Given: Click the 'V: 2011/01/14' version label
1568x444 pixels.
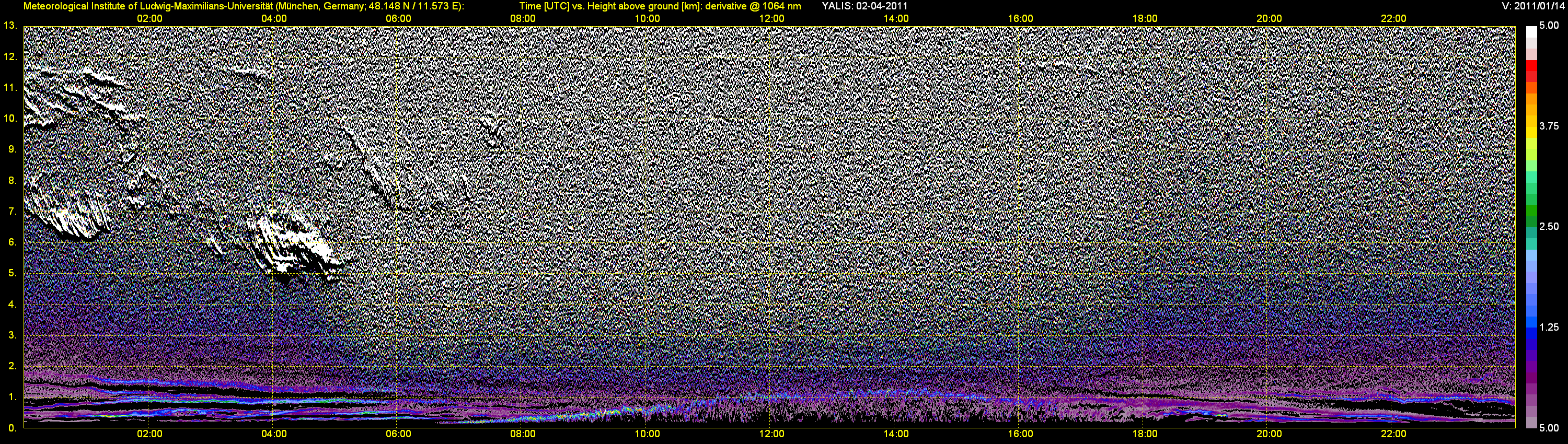Looking at the screenshot, I should 1532,6.
